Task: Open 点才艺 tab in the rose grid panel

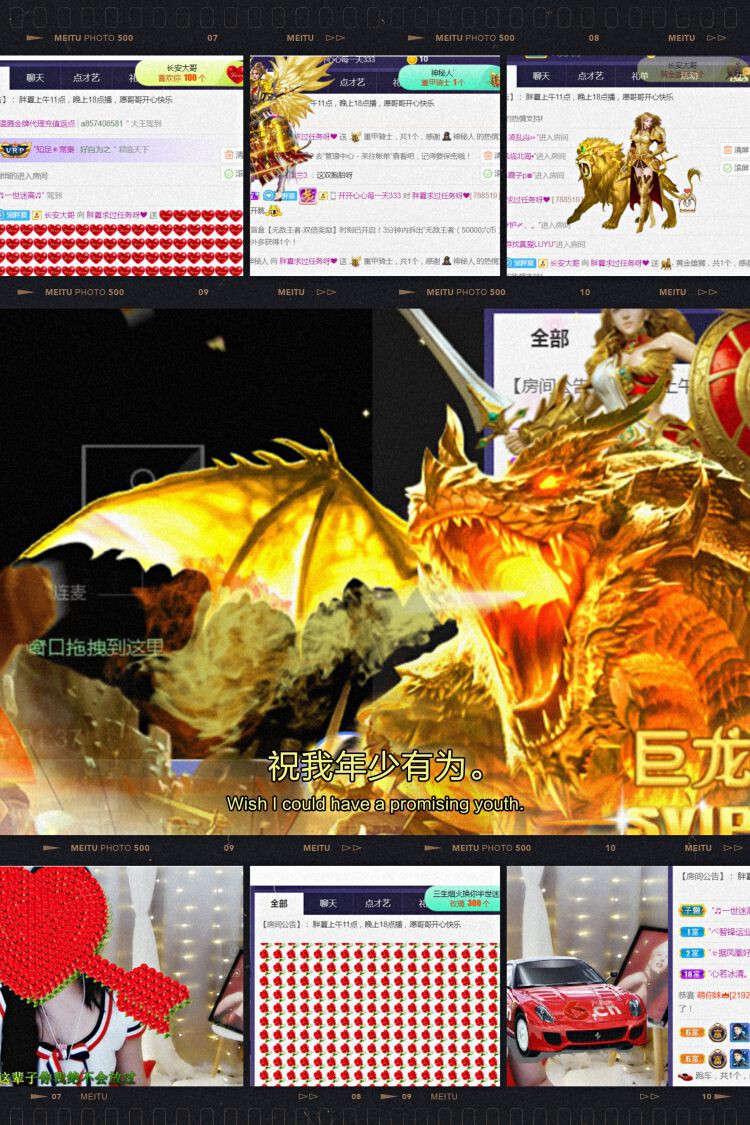Action: (x=378, y=903)
